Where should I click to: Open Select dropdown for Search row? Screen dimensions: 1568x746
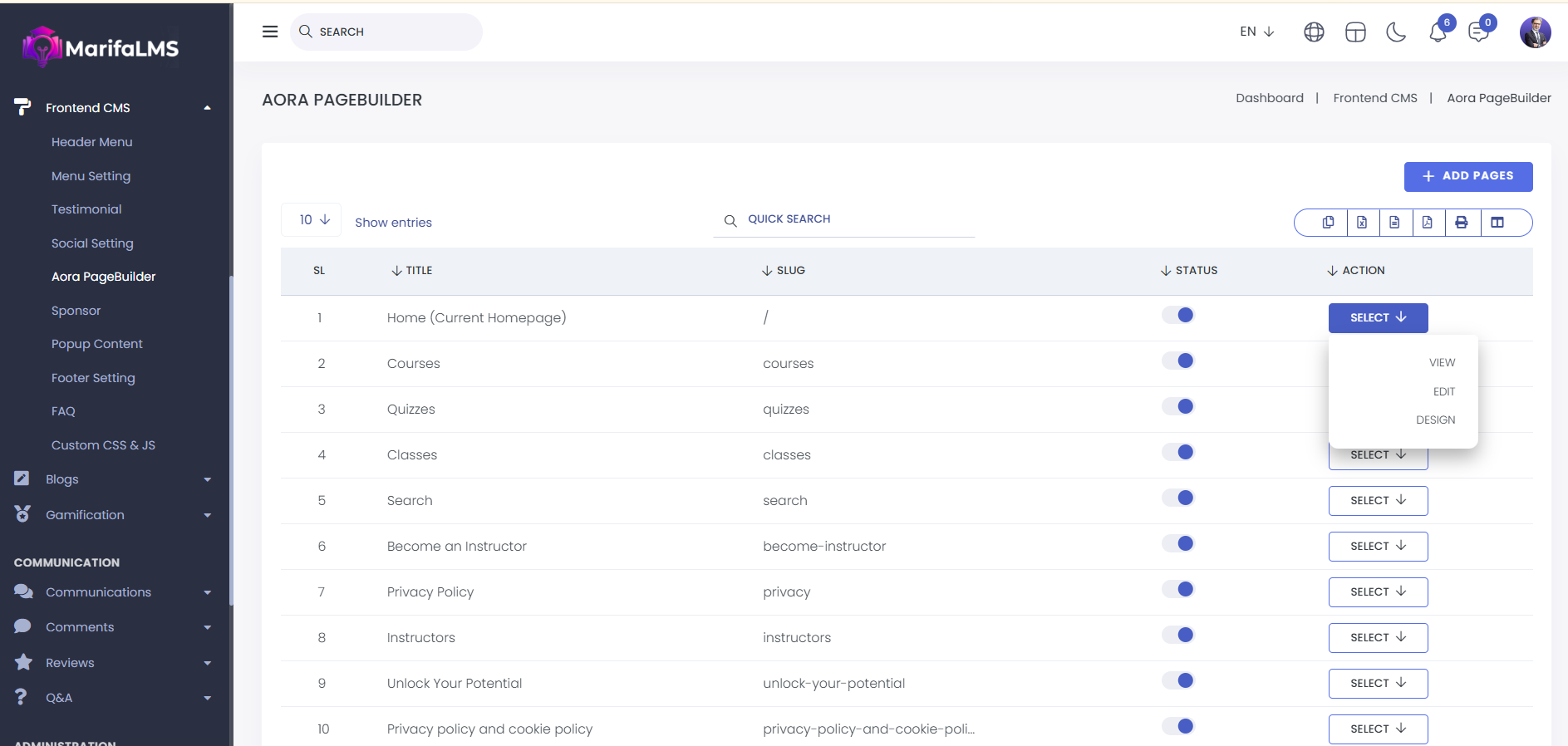click(1378, 501)
